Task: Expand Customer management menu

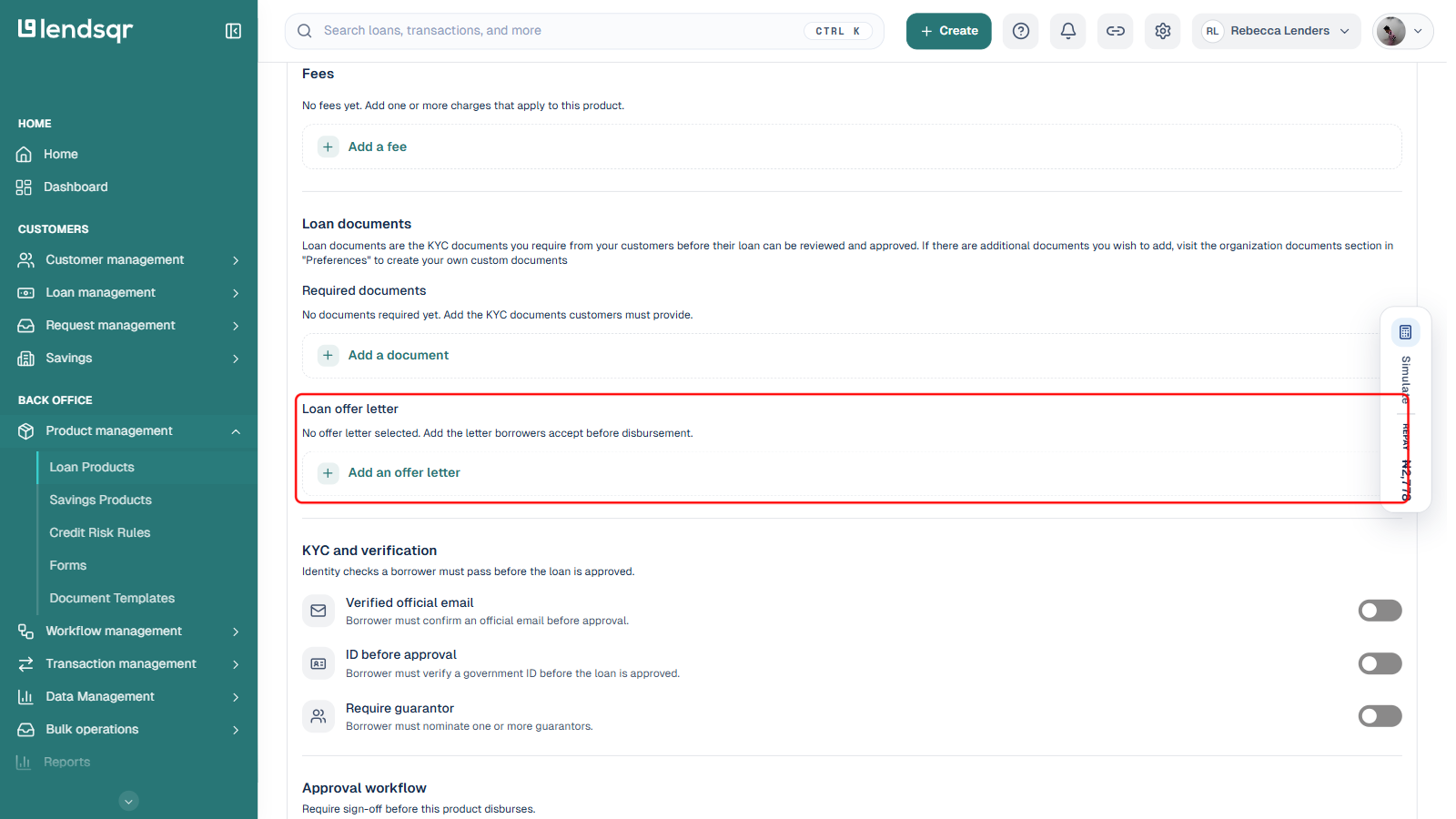Action: [128, 260]
